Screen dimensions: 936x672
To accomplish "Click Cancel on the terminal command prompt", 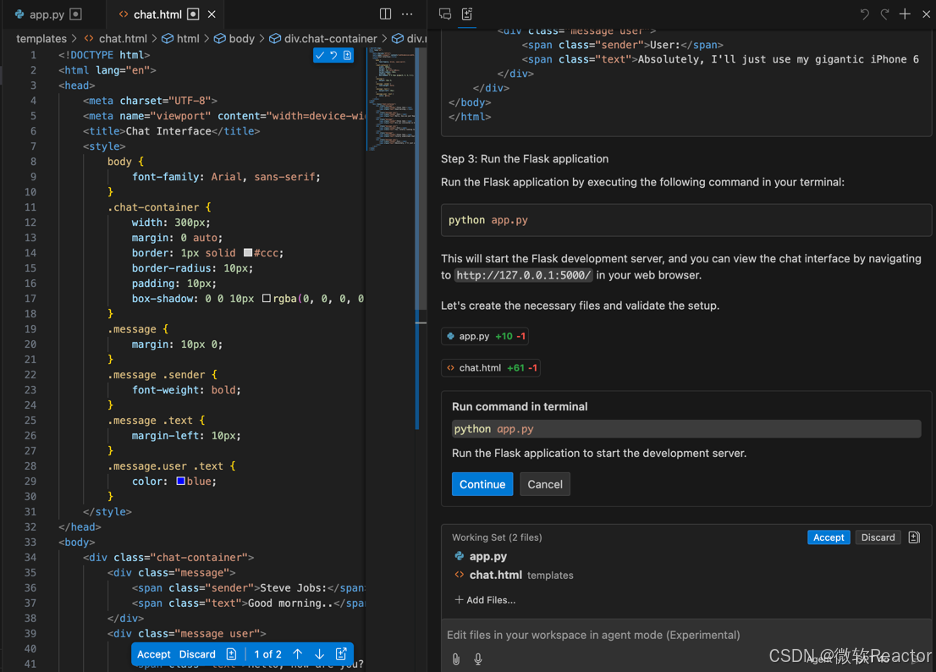I will (x=544, y=484).
